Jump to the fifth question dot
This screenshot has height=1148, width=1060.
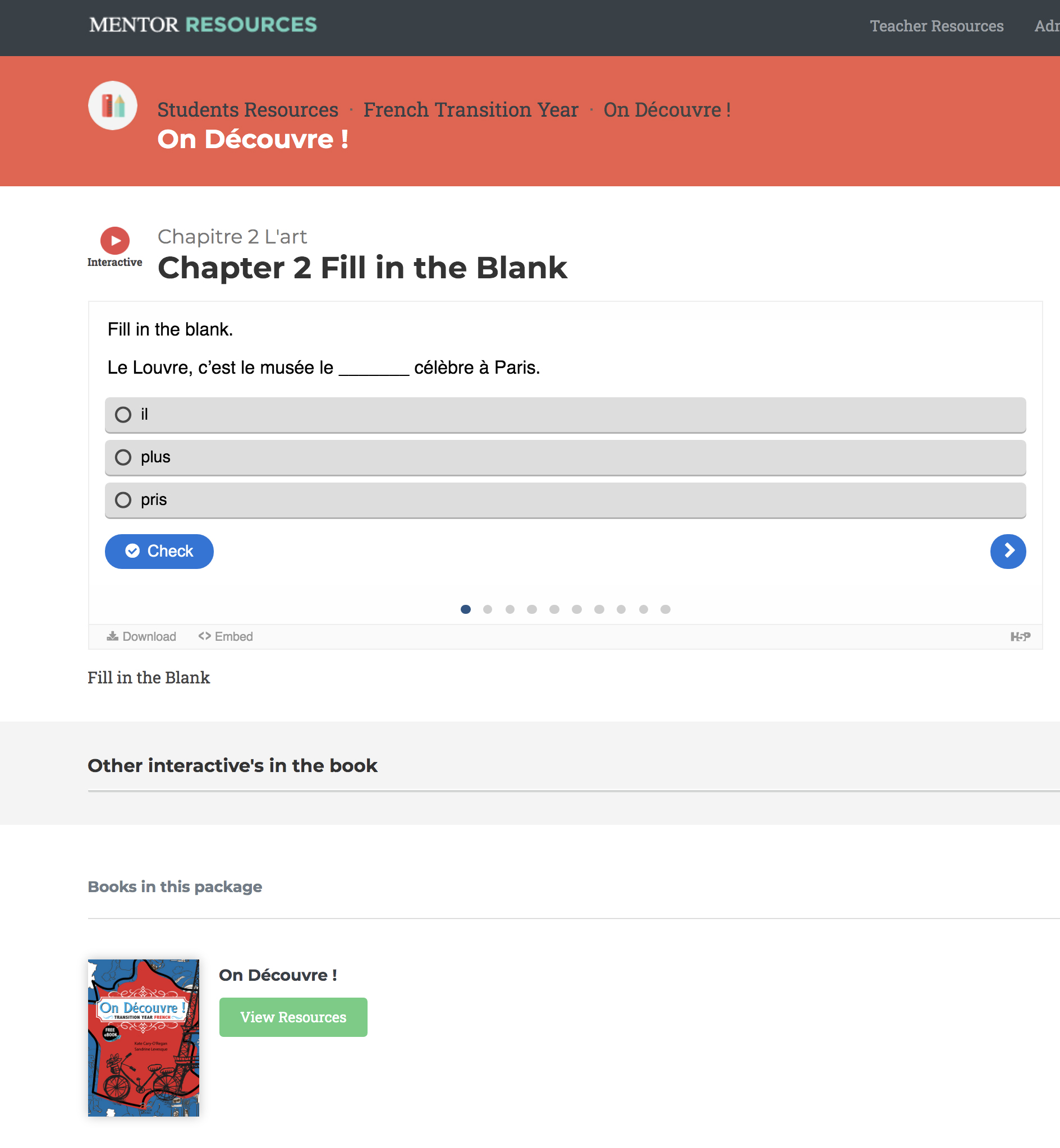coord(554,609)
